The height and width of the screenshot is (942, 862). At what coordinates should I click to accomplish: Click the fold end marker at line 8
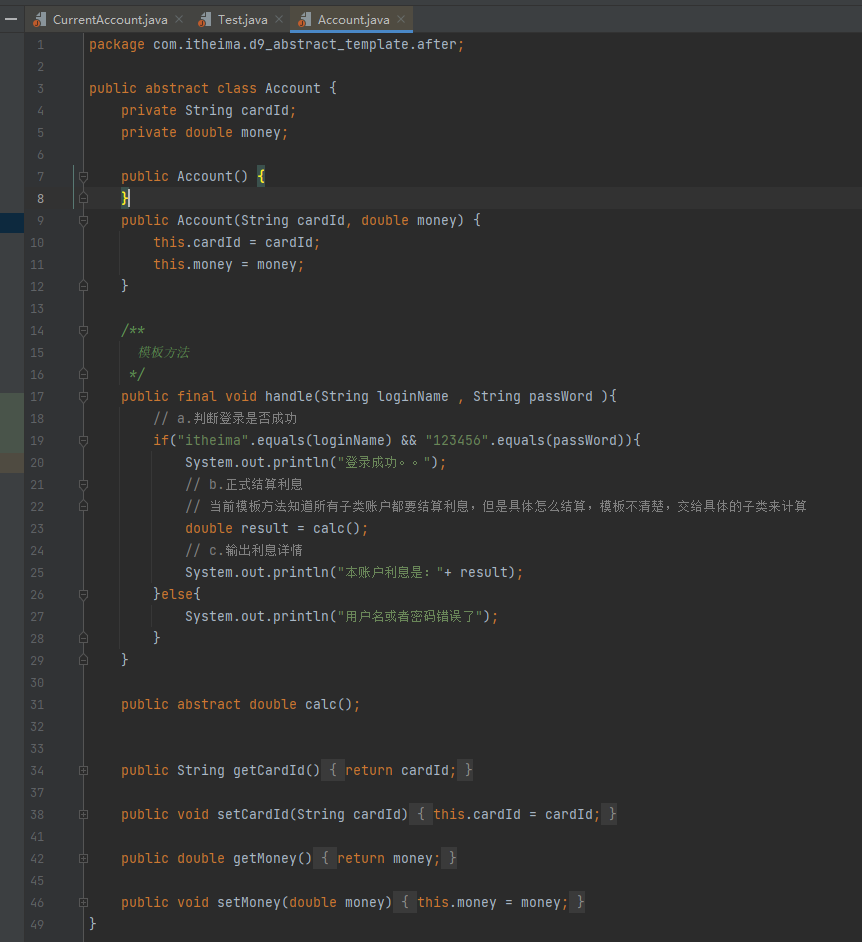pyautogui.click(x=83, y=198)
